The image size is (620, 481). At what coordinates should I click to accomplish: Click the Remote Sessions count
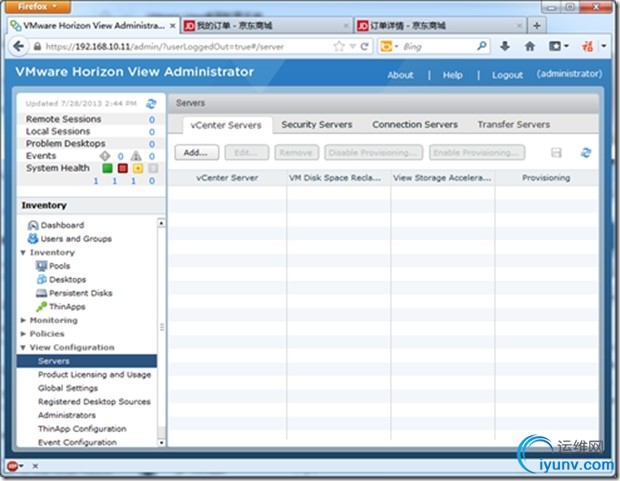152,119
